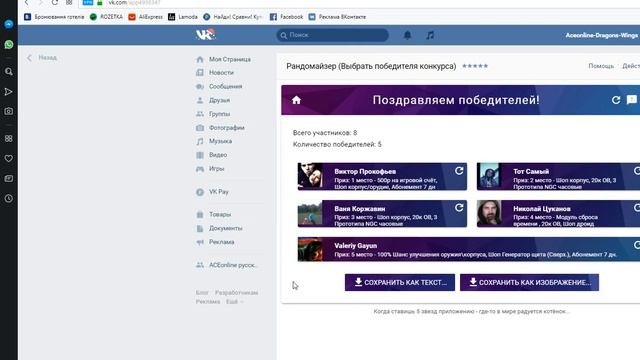Click the home icon in Randomizer banner
The image size is (640, 360).
click(296, 100)
